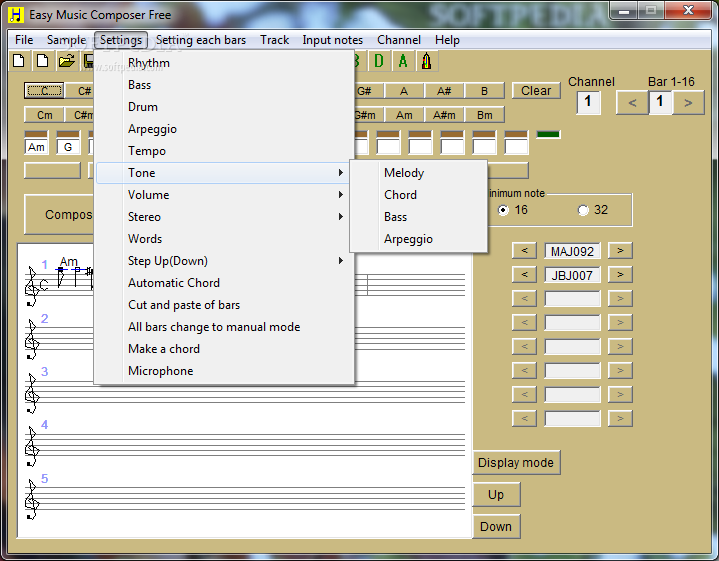Click the Easy Music Composer title bar icon
Viewport: 719px width, 561px height.
pyautogui.click(x=16, y=15)
